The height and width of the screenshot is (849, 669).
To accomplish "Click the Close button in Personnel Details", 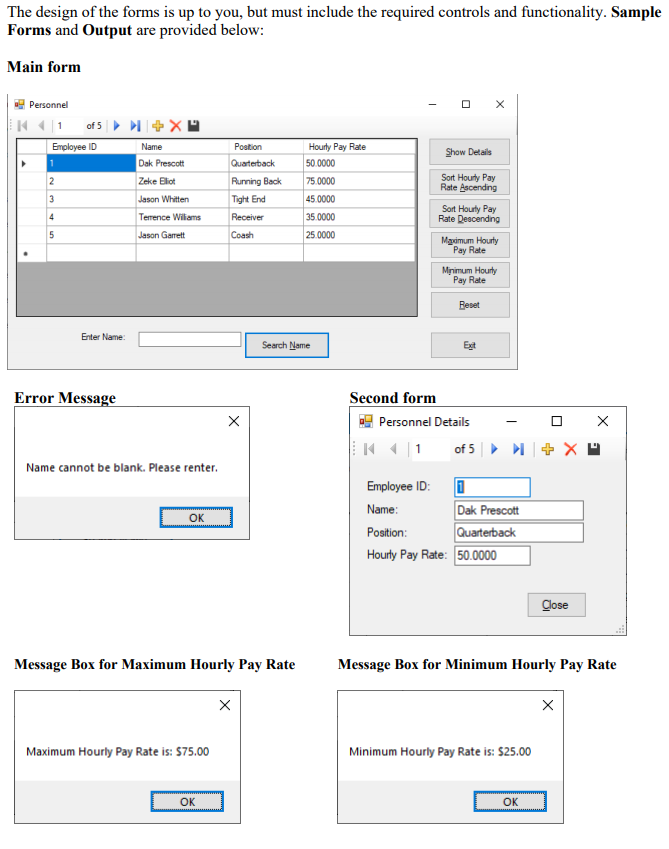I will tap(556, 605).
